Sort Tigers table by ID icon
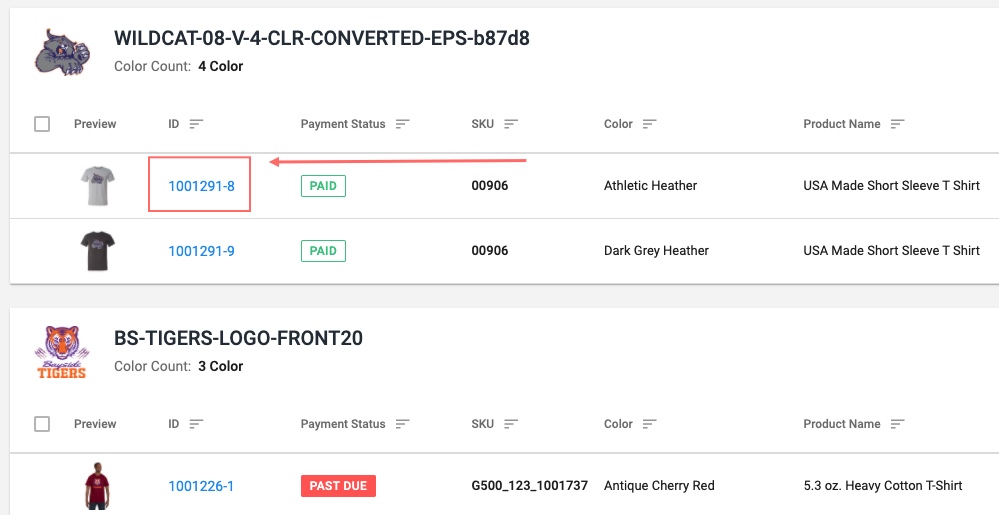Viewport: 999px width, 515px height. point(196,424)
